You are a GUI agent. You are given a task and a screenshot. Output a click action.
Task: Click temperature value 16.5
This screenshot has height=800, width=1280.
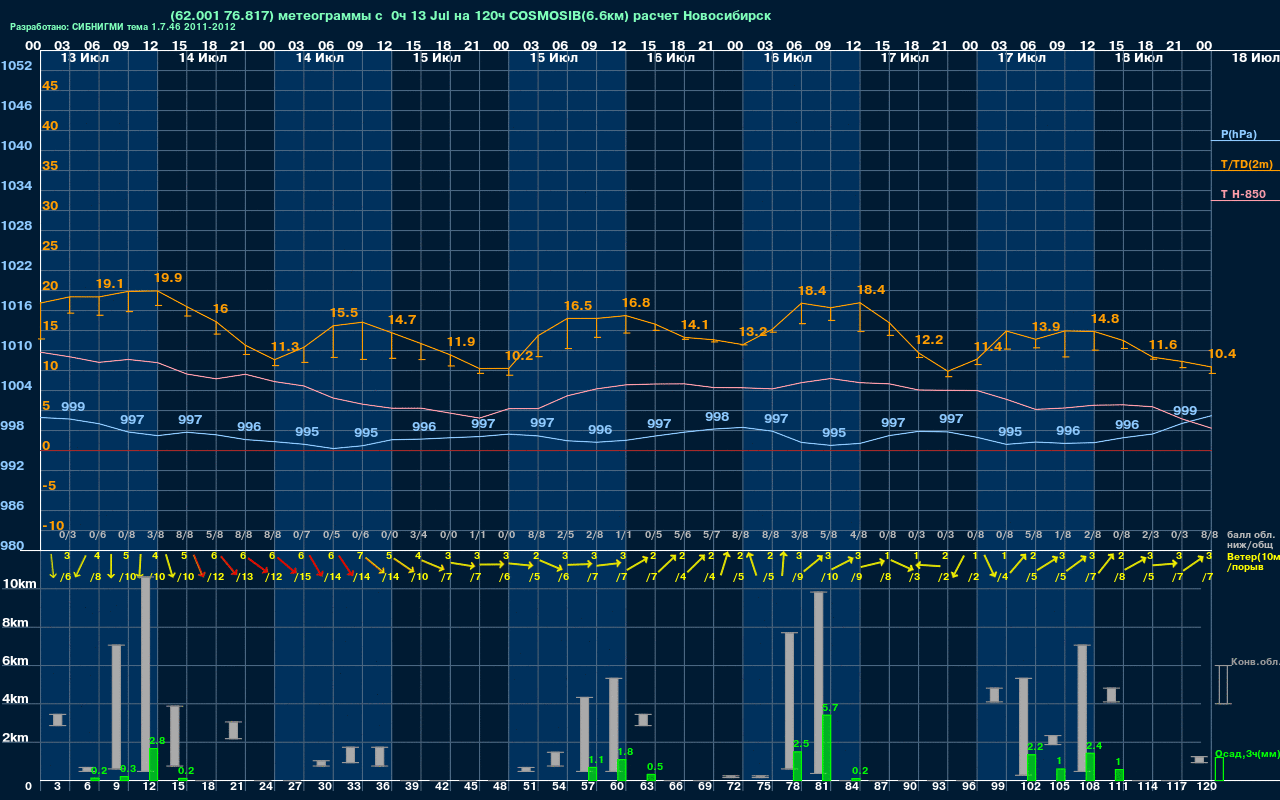click(578, 306)
